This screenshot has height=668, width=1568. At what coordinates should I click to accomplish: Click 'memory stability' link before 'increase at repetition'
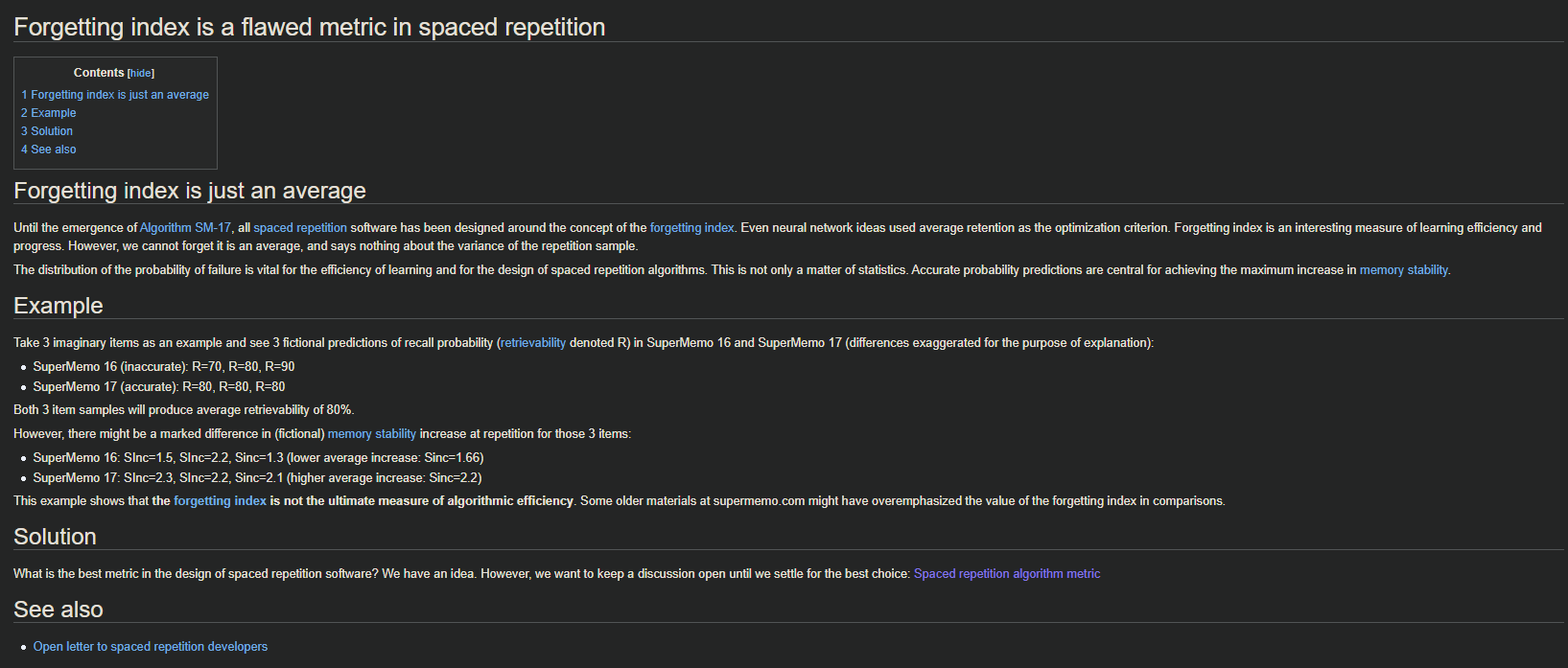[x=372, y=434]
